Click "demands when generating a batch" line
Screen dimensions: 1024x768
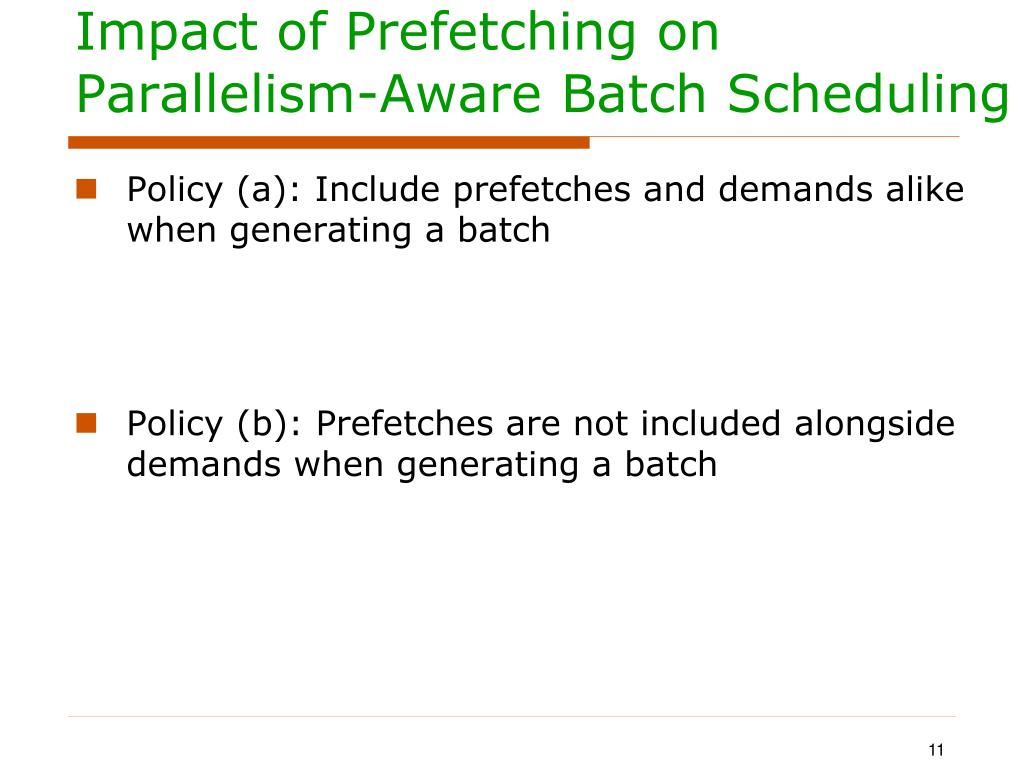[422, 465]
